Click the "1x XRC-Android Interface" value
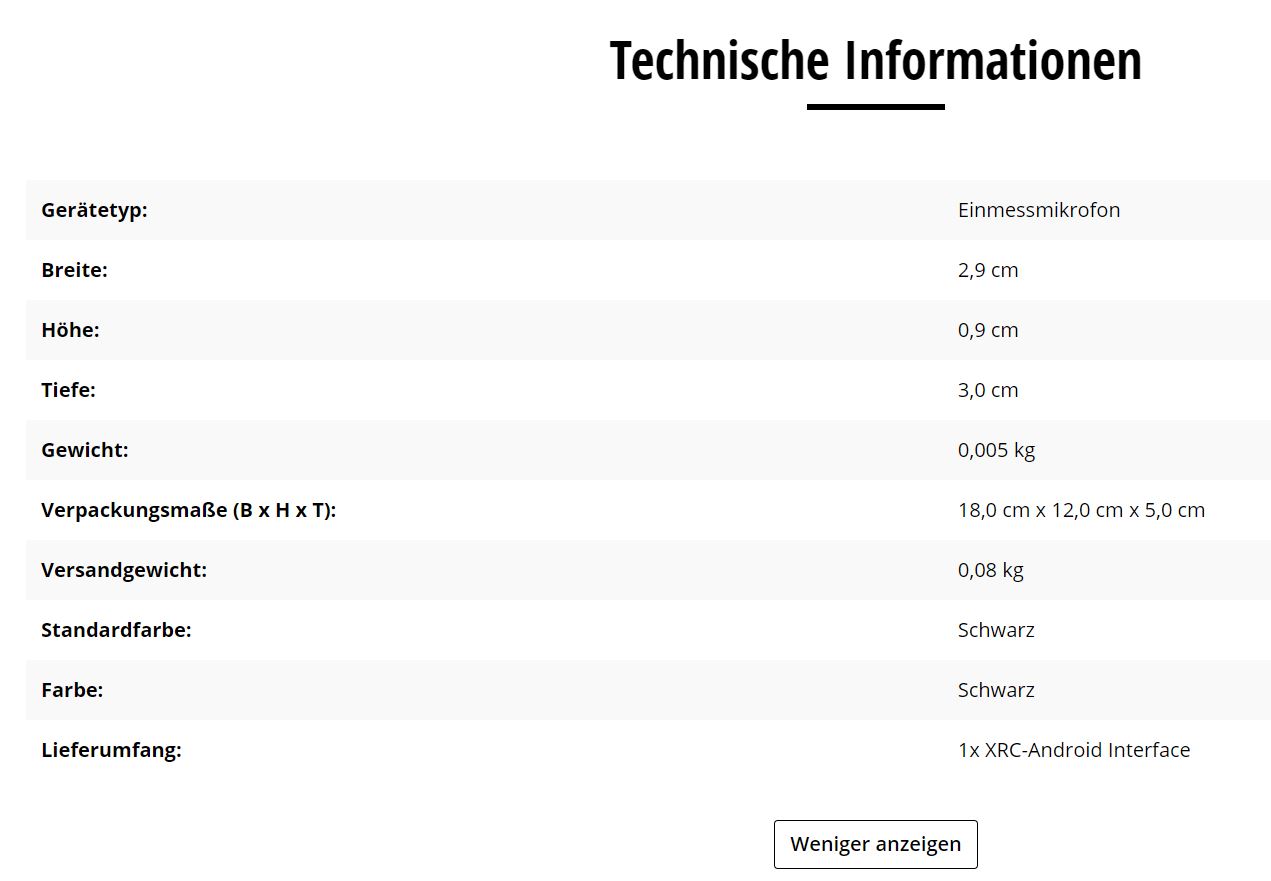The width and height of the screenshot is (1271, 881). click(1073, 750)
